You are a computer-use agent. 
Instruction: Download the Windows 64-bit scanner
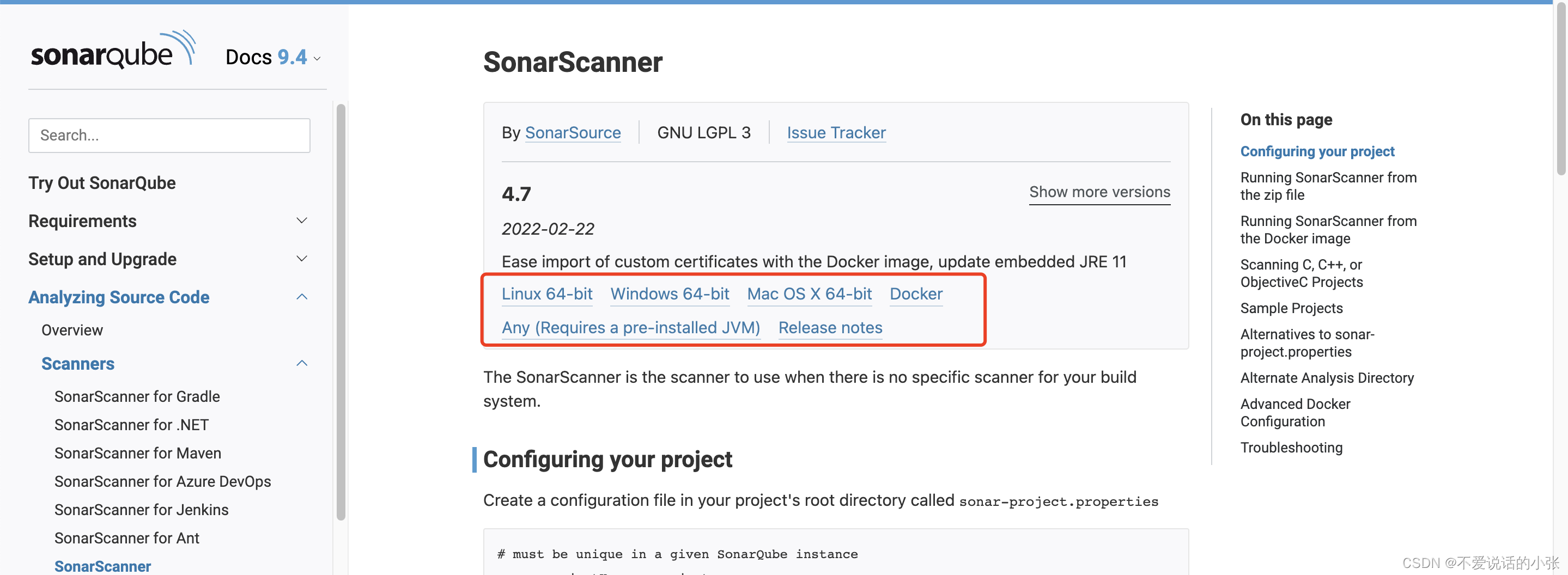coord(670,294)
